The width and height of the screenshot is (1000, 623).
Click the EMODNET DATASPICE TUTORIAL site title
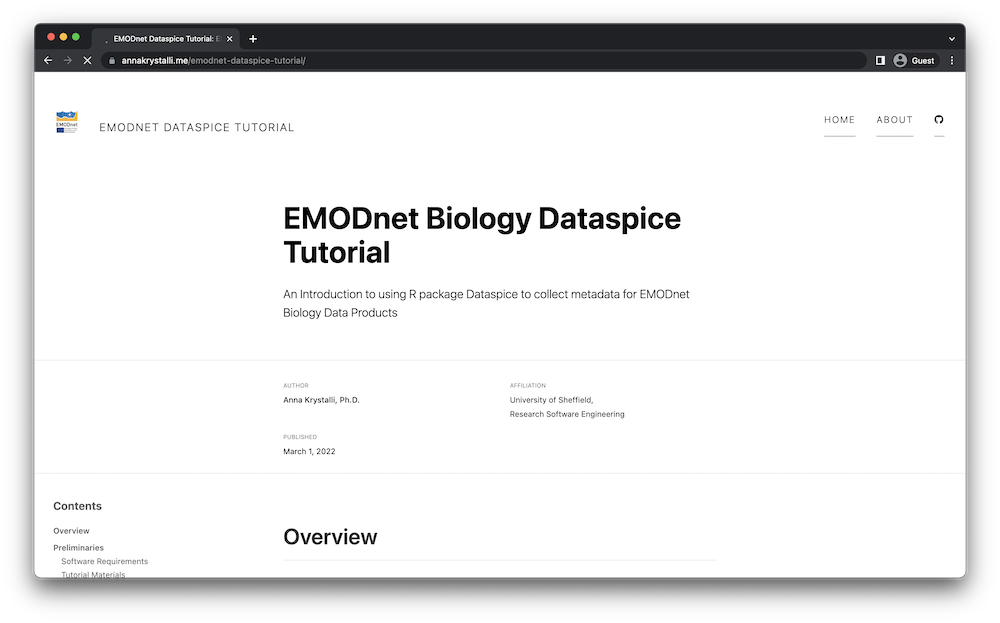point(196,128)
